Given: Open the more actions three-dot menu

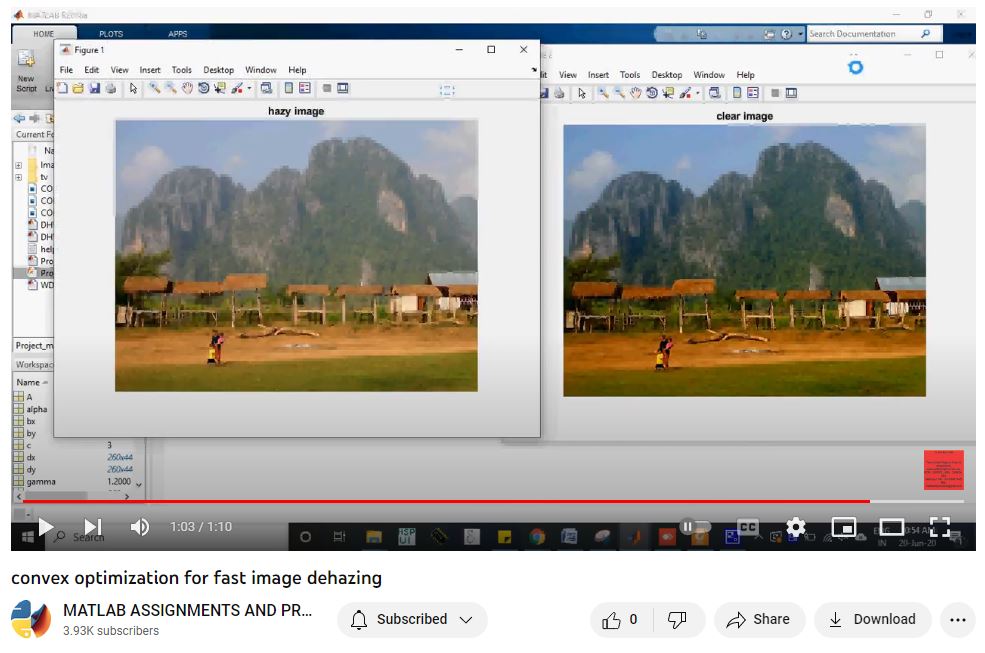Looking at the screenshot, I should 957,620.
